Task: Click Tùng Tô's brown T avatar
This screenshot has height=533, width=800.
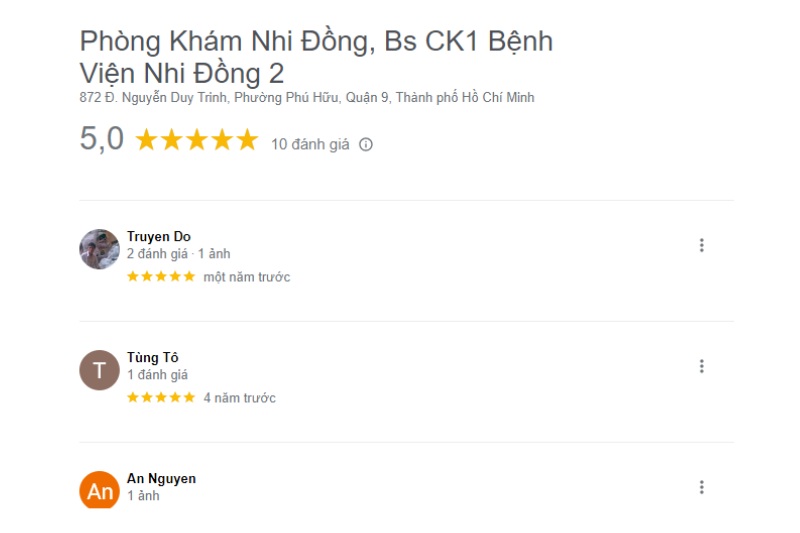Action: [x=99, y=370]
